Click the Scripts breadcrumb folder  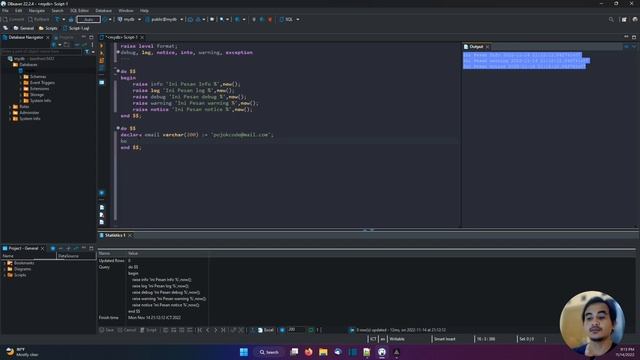pos(48,28)
